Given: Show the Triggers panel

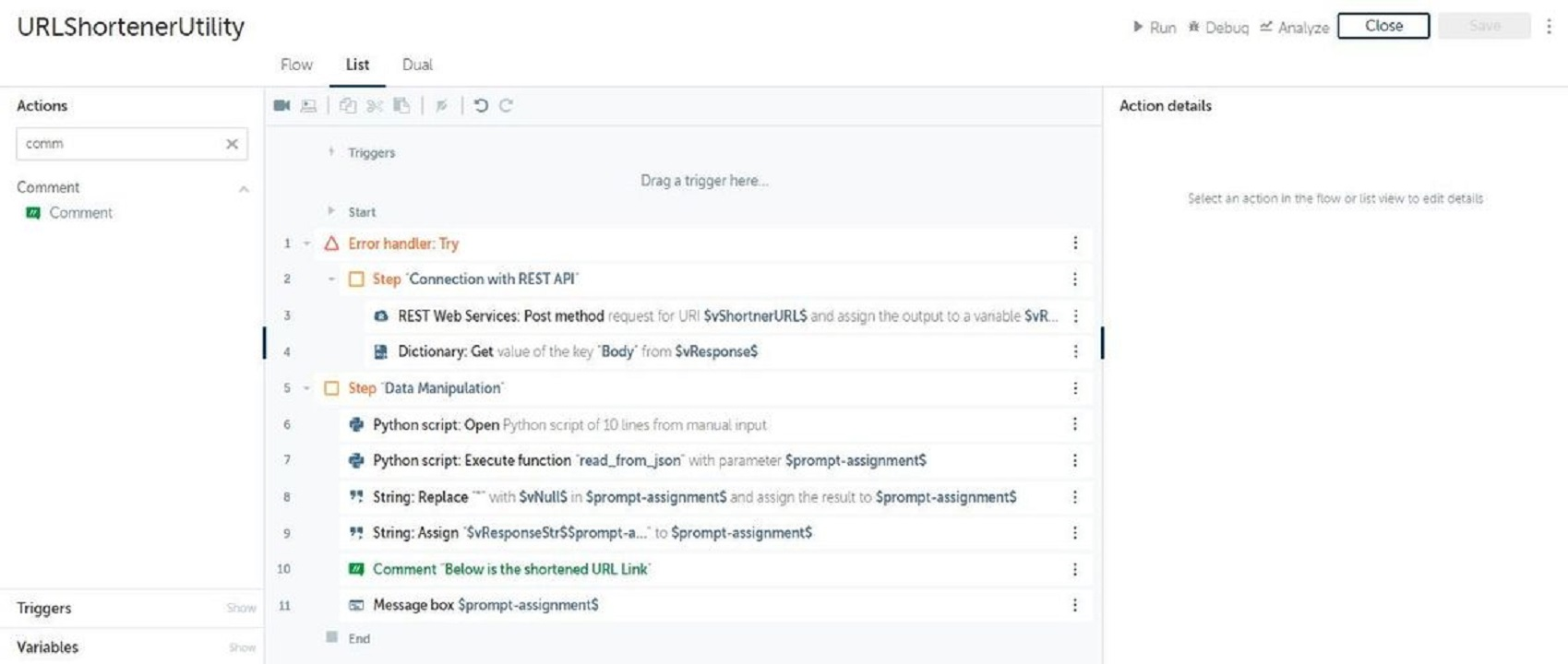Looking at the screenshot, I should click(x=242, y=609).
